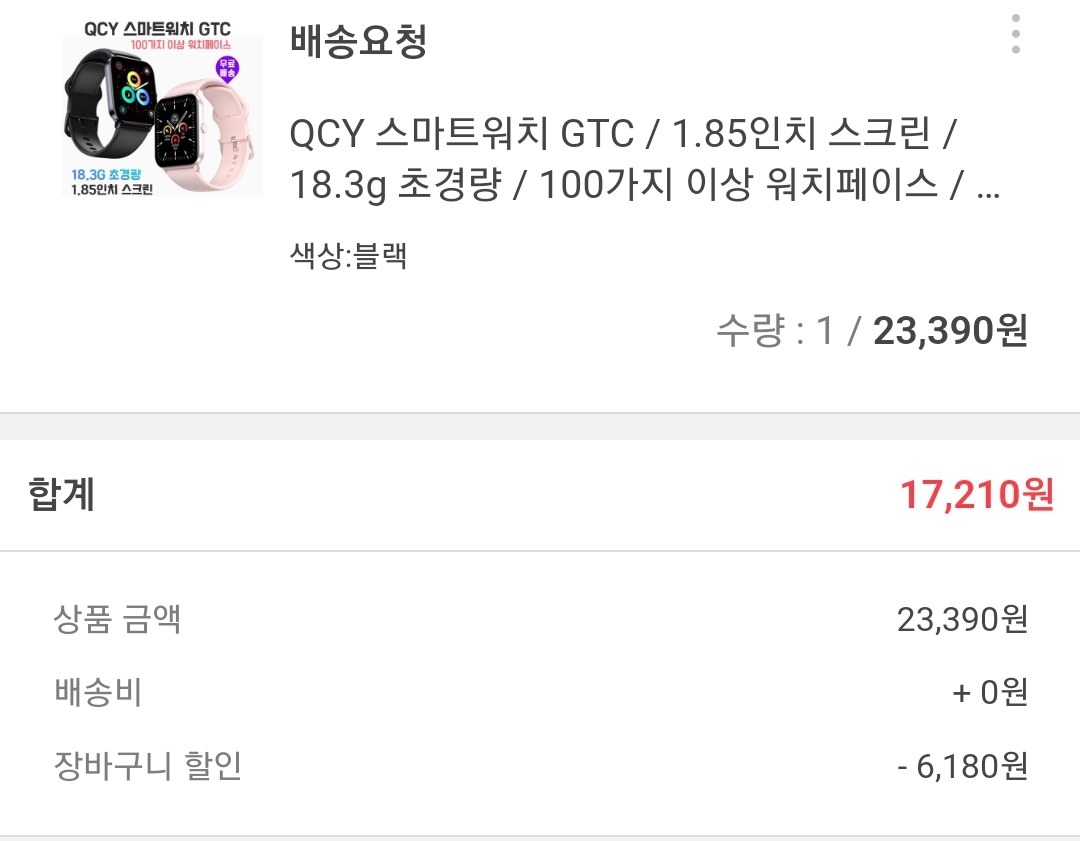The width and height of the screenshot is (1080, 841).
Task: Select the 상품 금액 row label
Action: [x=117, y=619]
